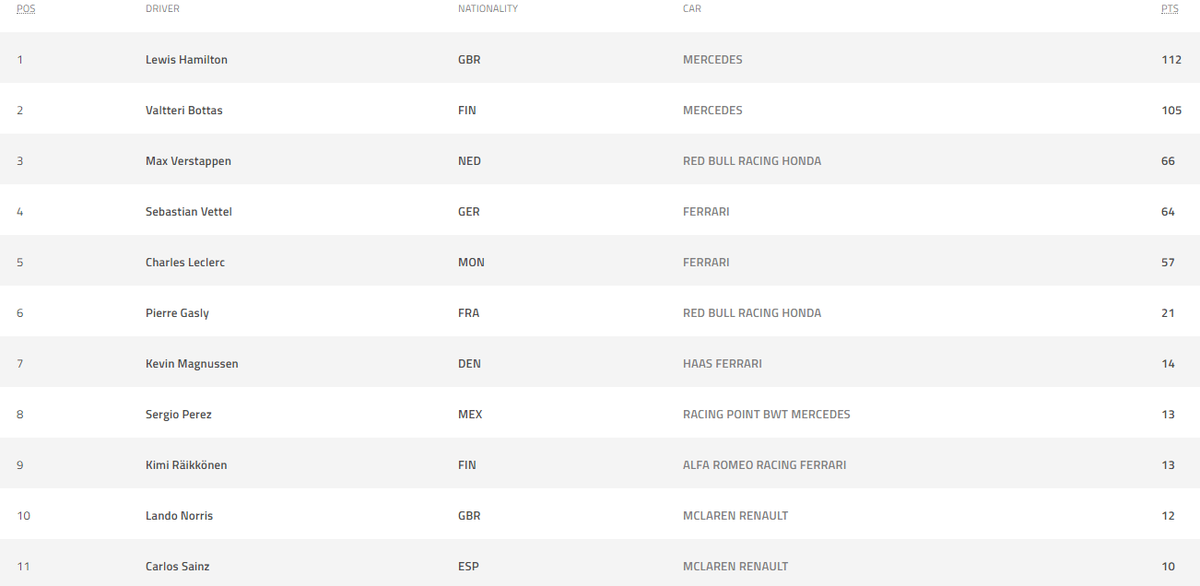Viewport: 1200px width, 586px height.
Task: Select Carlos Sainz driver link
Action: click(177, 566)
